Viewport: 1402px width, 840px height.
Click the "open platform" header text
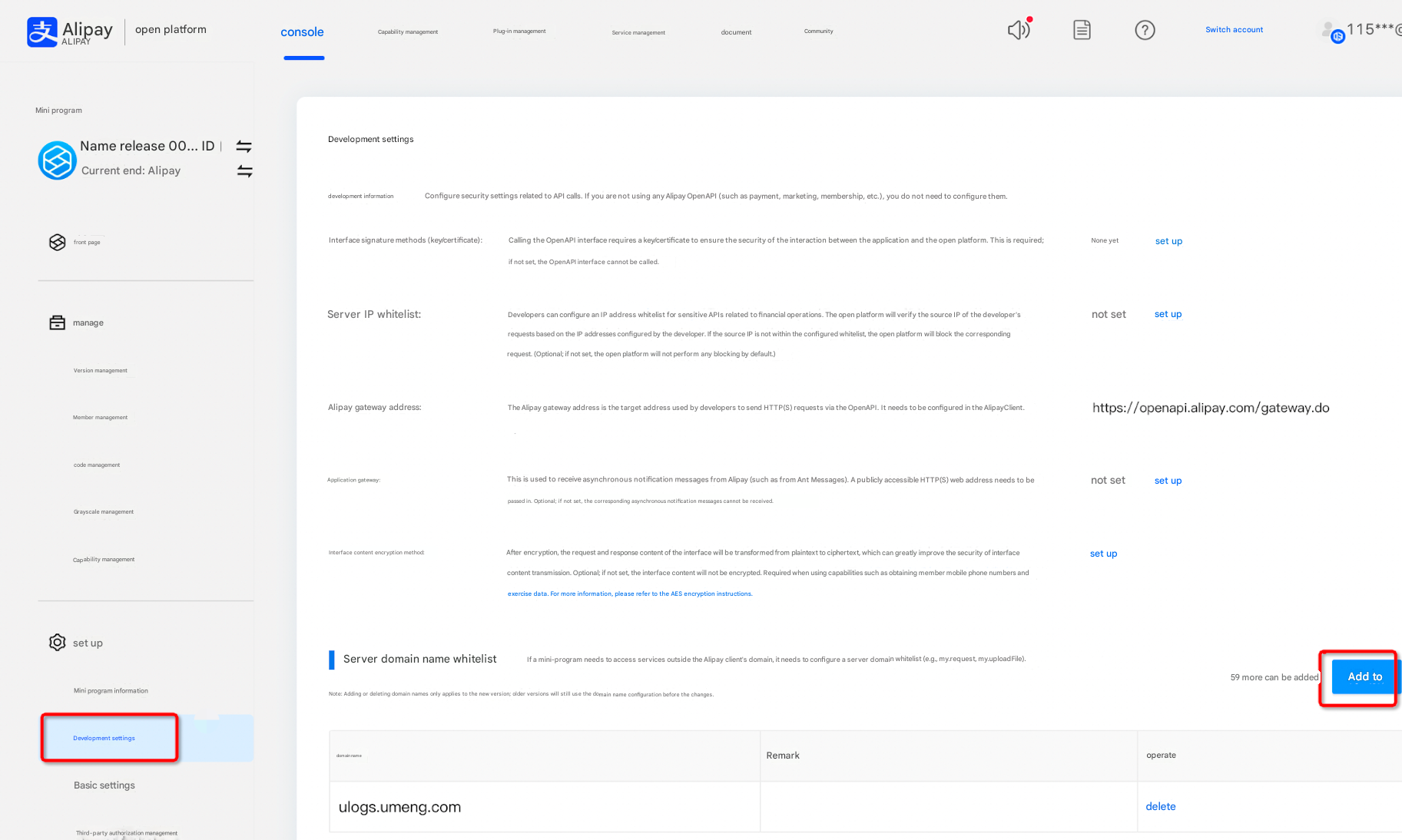coord(171,29)
